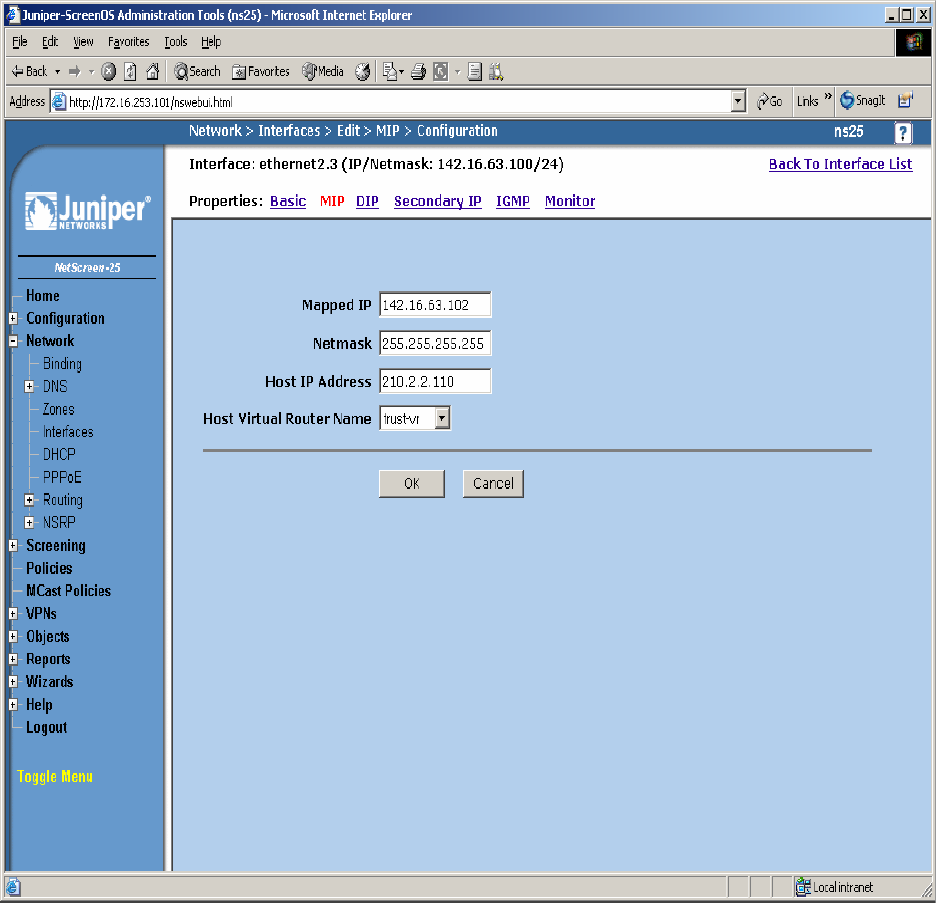Screen dimensions: 936x903
Task: Expand the Links toolbar chevron
Action: click(828, 96)
